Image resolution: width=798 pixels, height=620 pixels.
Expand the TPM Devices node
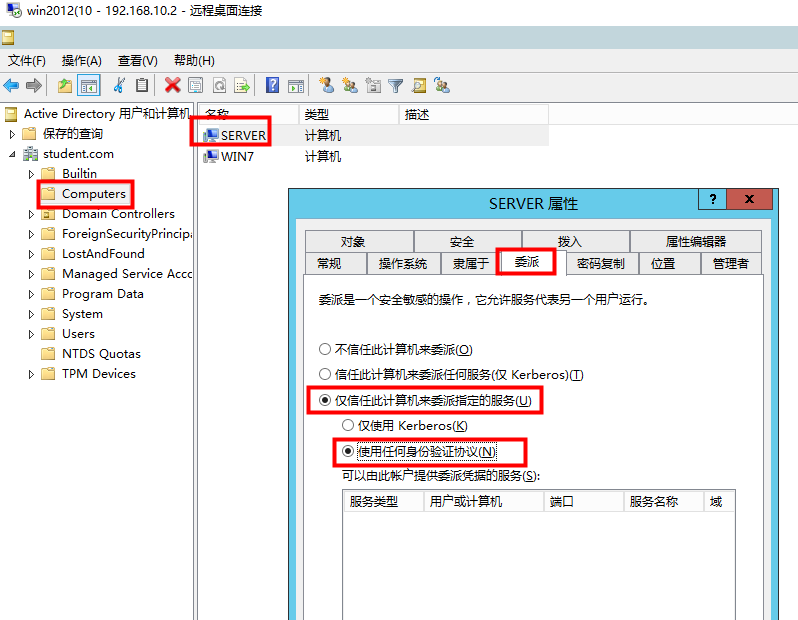pyautogui.click(x=31, y=375)
